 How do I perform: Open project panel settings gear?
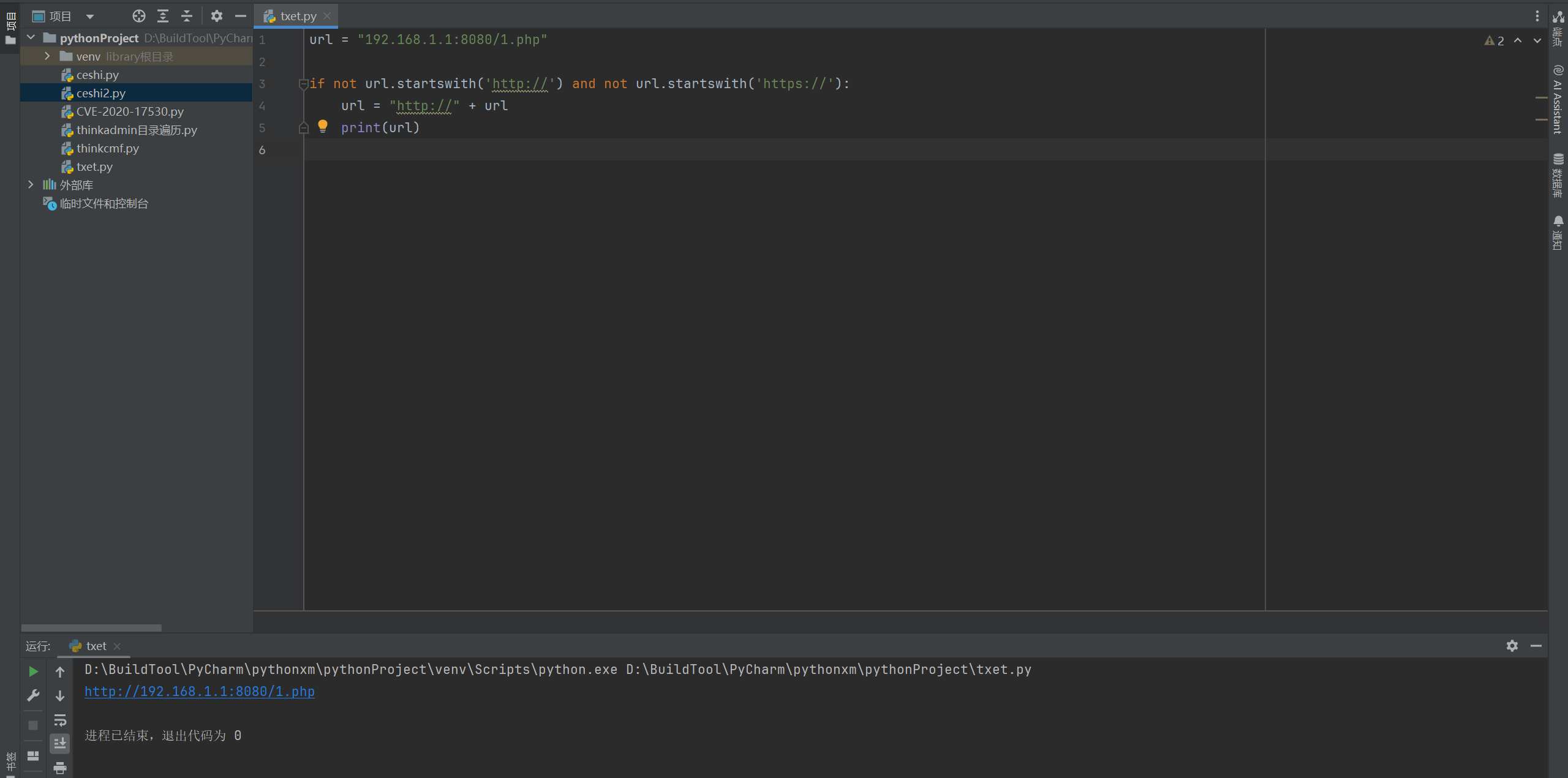click(217, 17)
